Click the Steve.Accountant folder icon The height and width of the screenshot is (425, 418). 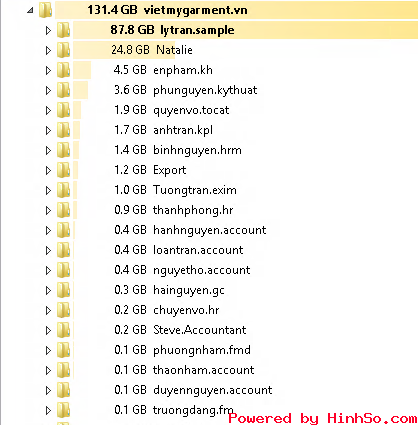(x=63, y=330)
